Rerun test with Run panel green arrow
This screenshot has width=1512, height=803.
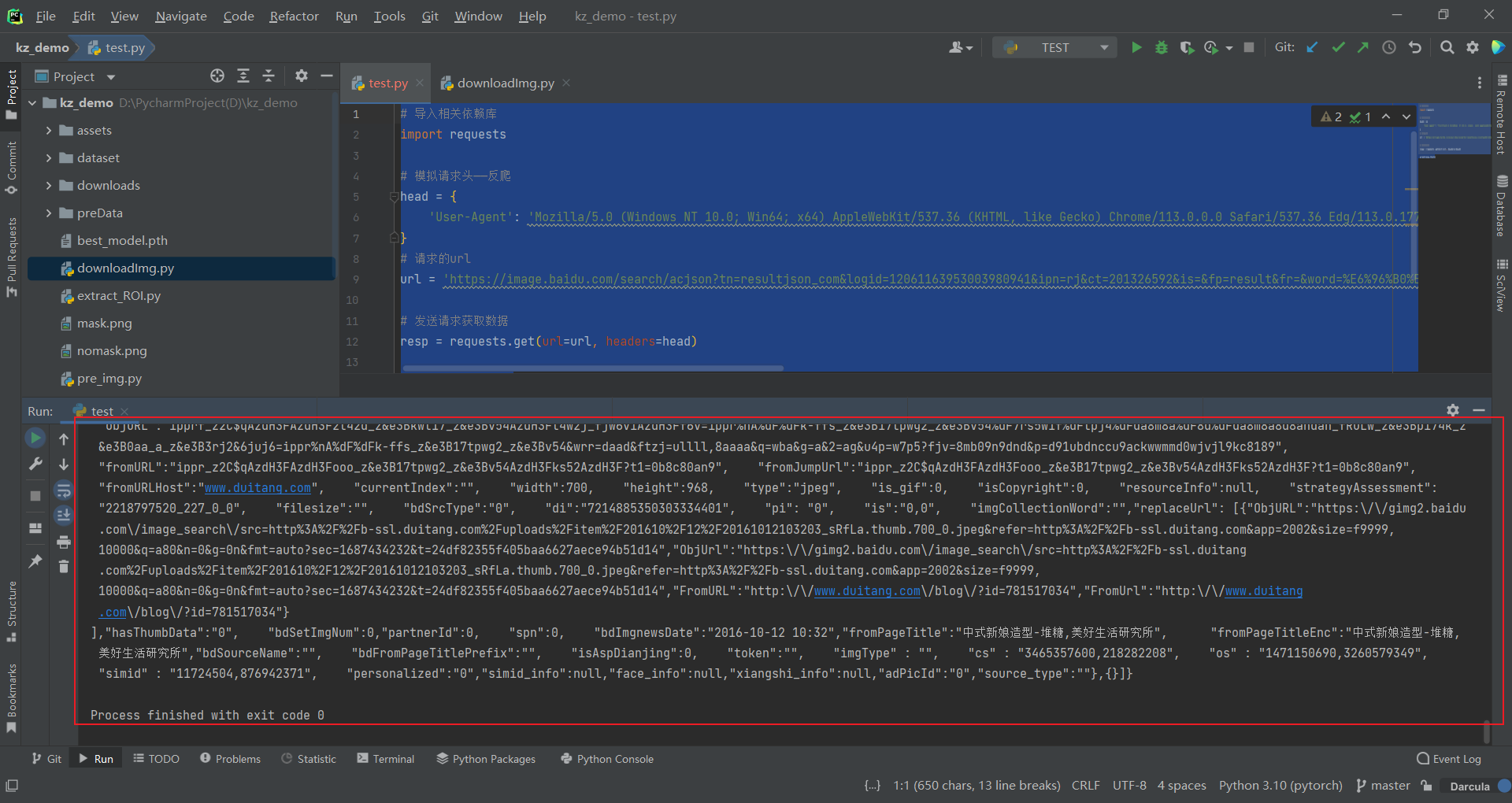coord(35,438)
